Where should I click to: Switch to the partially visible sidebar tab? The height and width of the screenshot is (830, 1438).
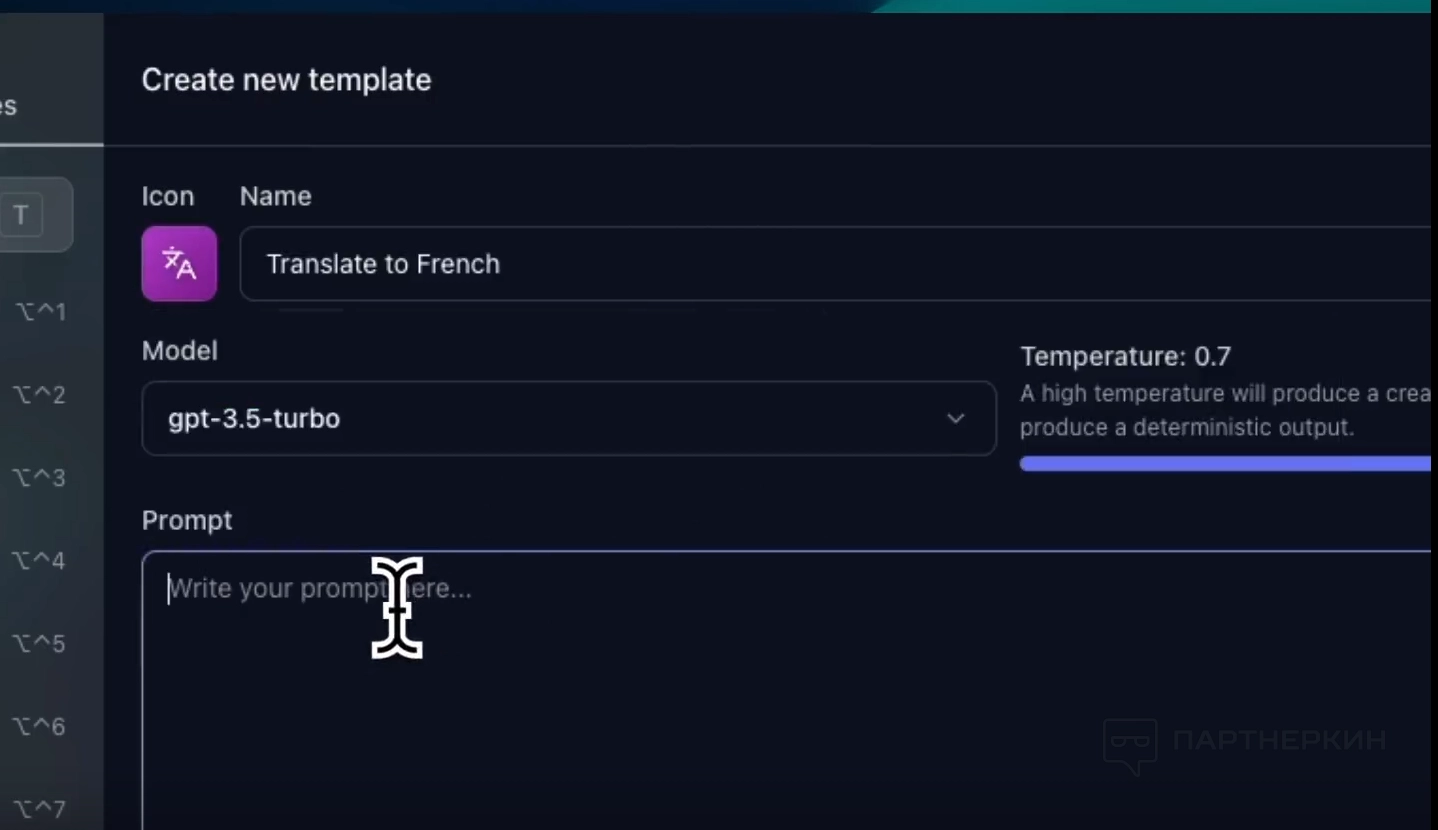click(10, 106)
